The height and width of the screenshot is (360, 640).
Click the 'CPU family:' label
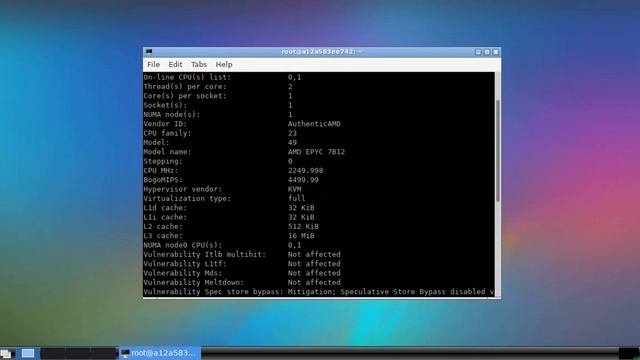pyautogui.click(x=167, y=133)
